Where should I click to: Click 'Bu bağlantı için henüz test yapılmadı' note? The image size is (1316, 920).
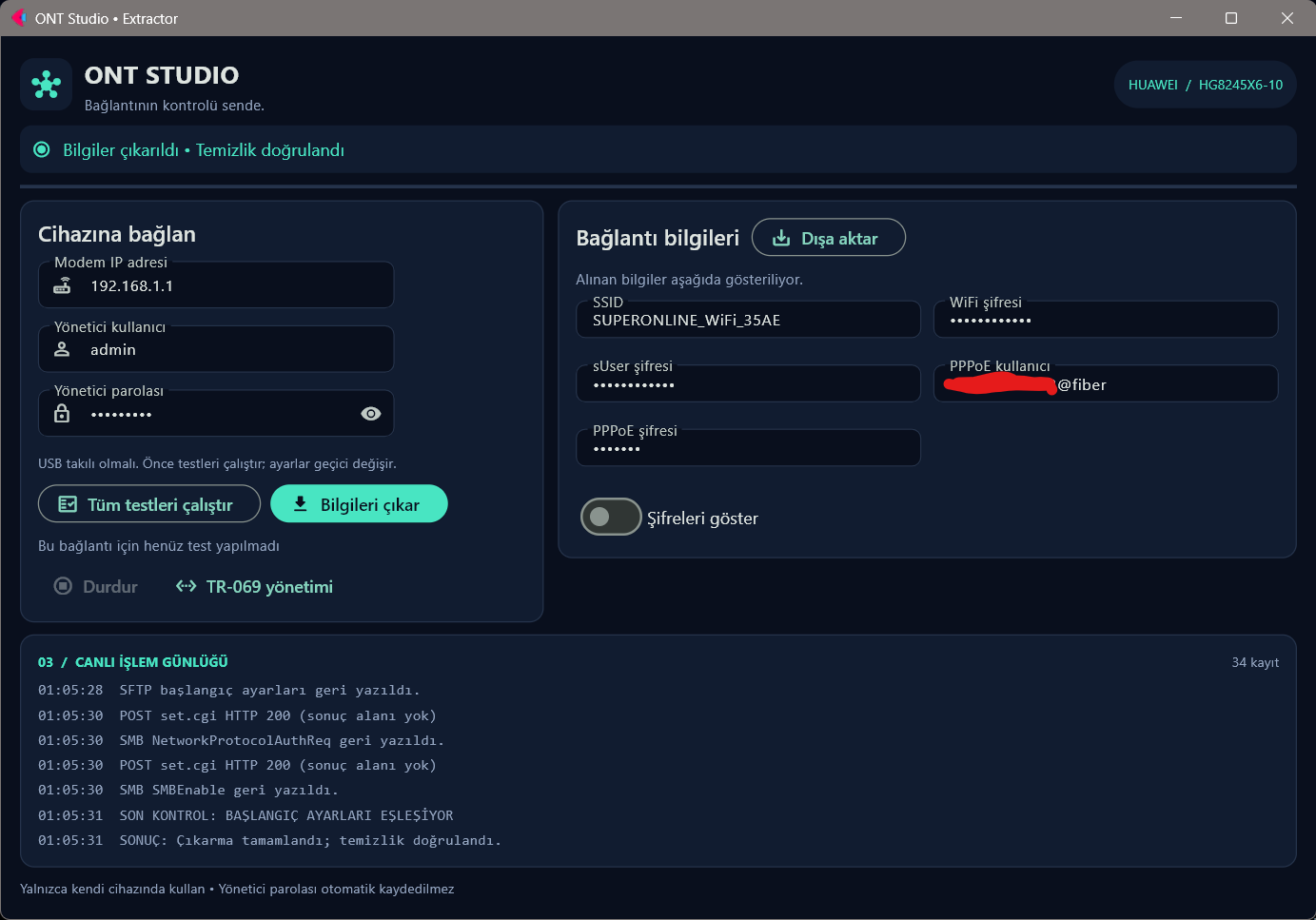(159, 546)
